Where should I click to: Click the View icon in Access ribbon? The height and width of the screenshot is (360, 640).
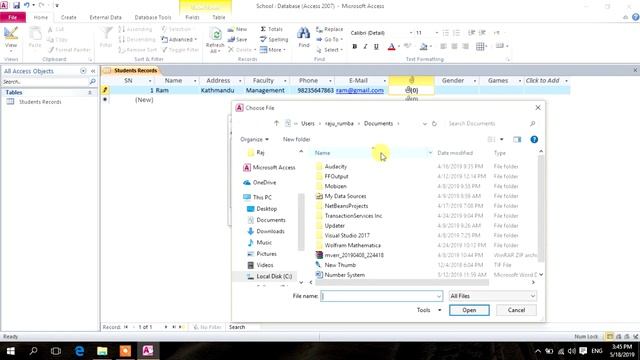[x=11, y=34]
